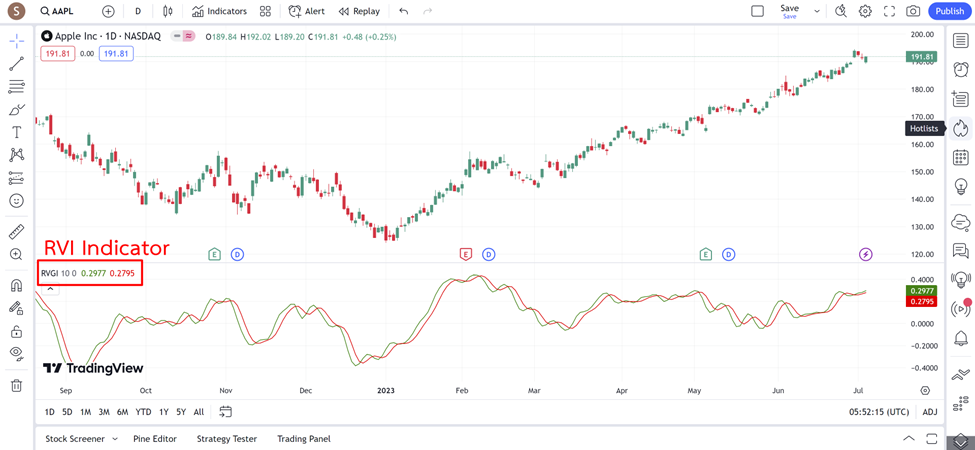Select the brush drawing tool

click(17, 109)
